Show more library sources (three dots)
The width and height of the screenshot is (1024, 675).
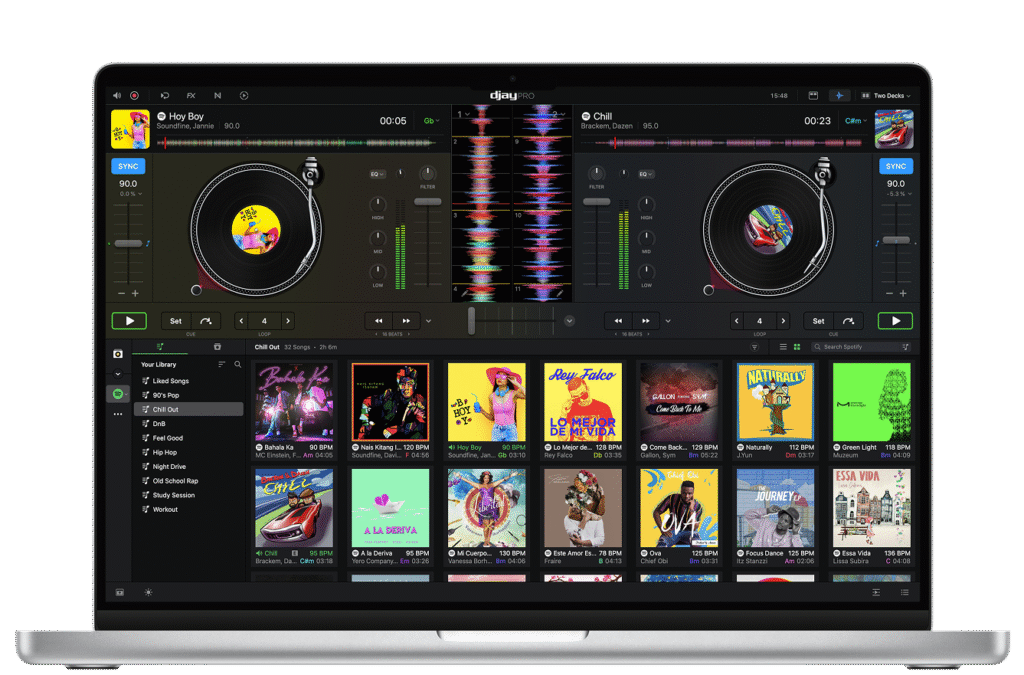118,414
